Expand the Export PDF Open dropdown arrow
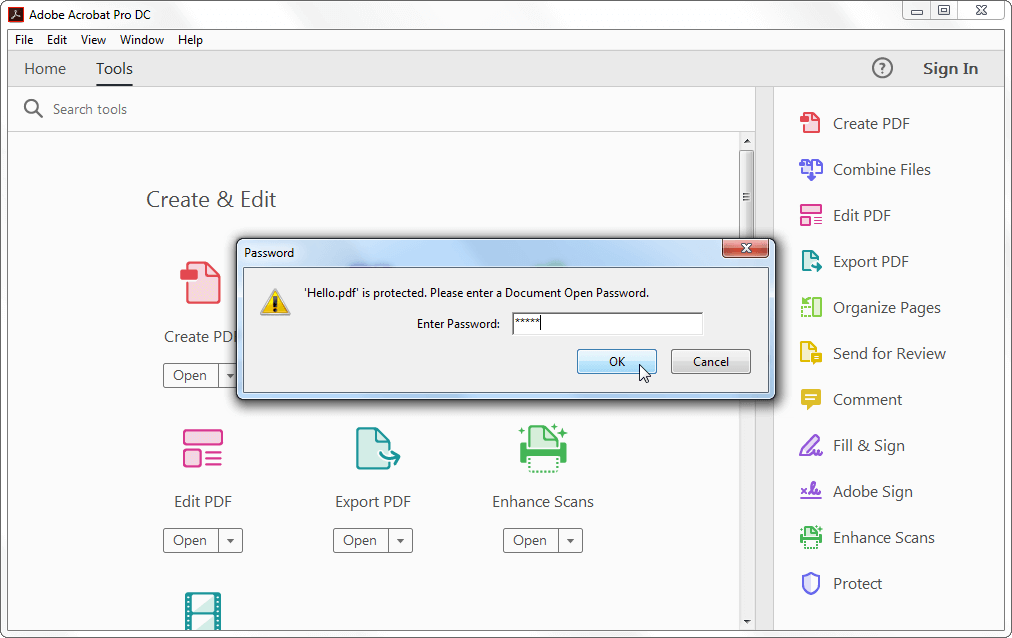Screen dimensions: 1012x638 click(400, 541)
